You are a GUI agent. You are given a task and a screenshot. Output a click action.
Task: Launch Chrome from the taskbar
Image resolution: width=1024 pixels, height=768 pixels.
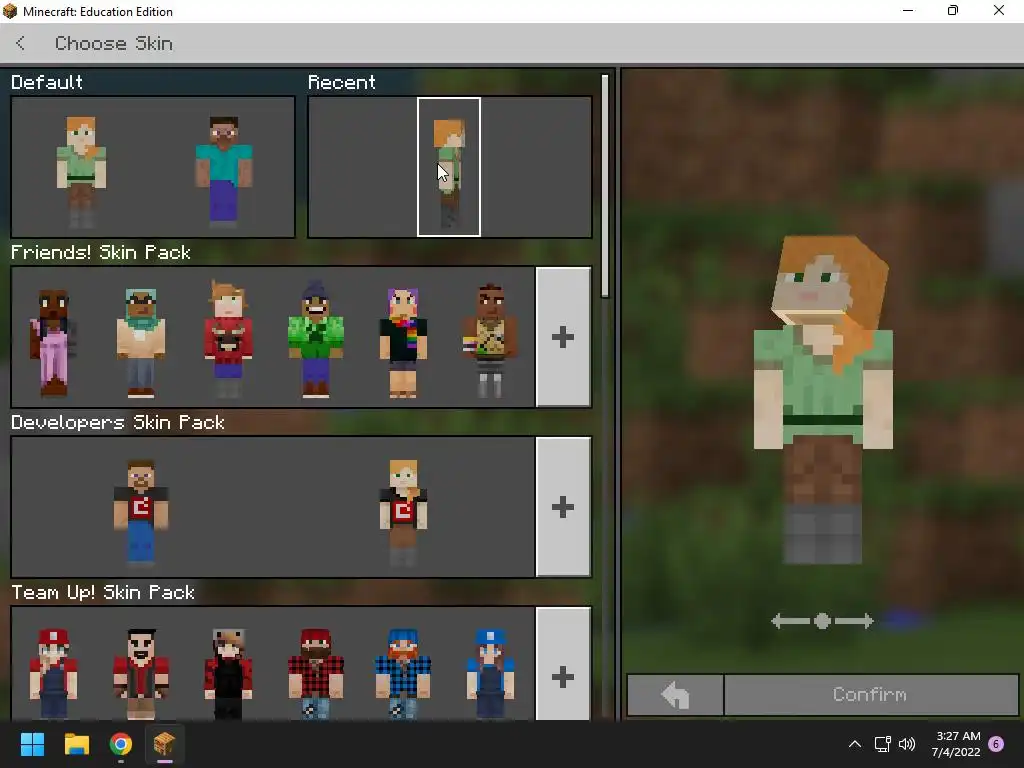[121, 744]
